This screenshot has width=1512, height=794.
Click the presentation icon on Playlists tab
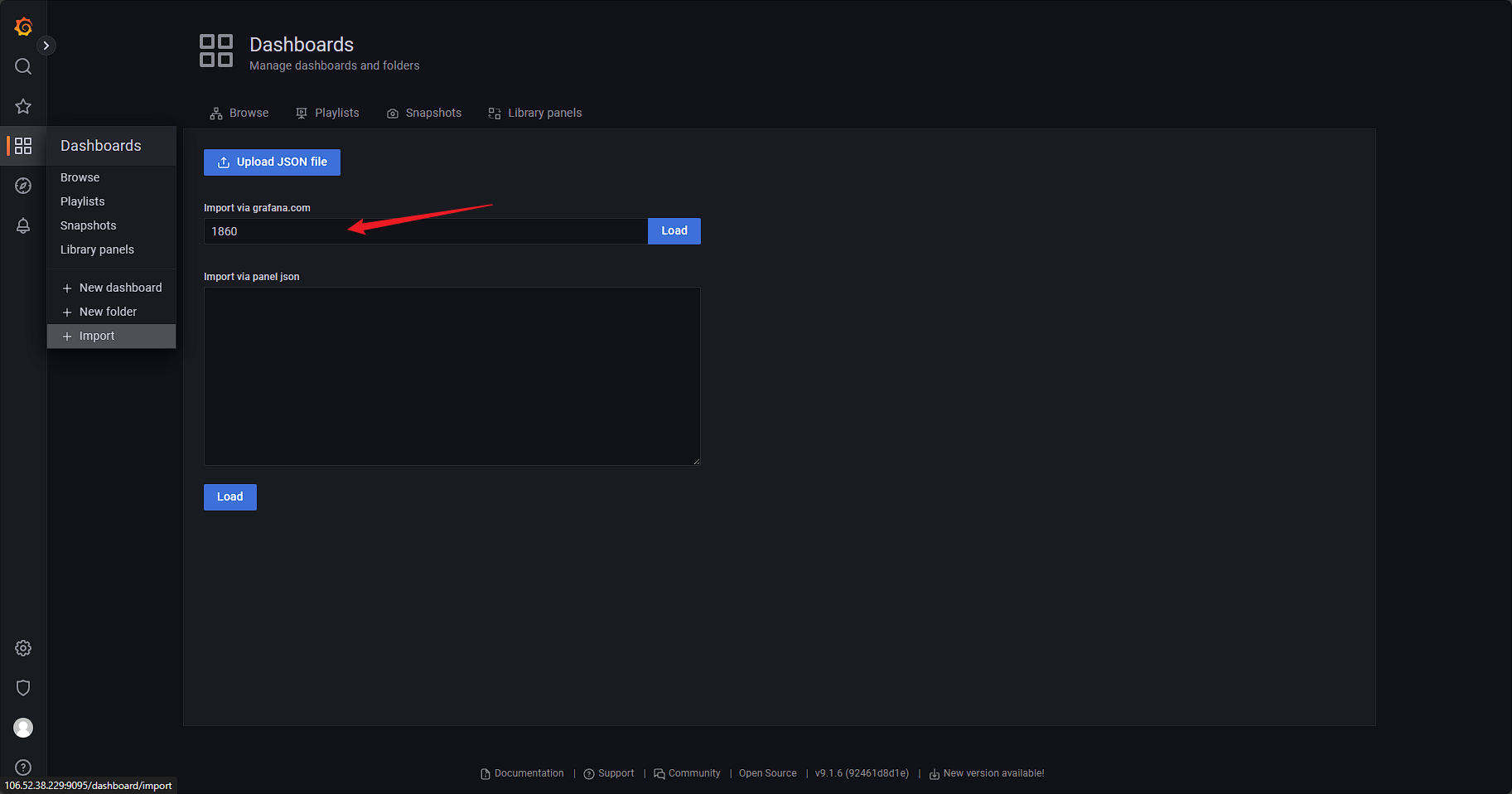click(302, 114)
